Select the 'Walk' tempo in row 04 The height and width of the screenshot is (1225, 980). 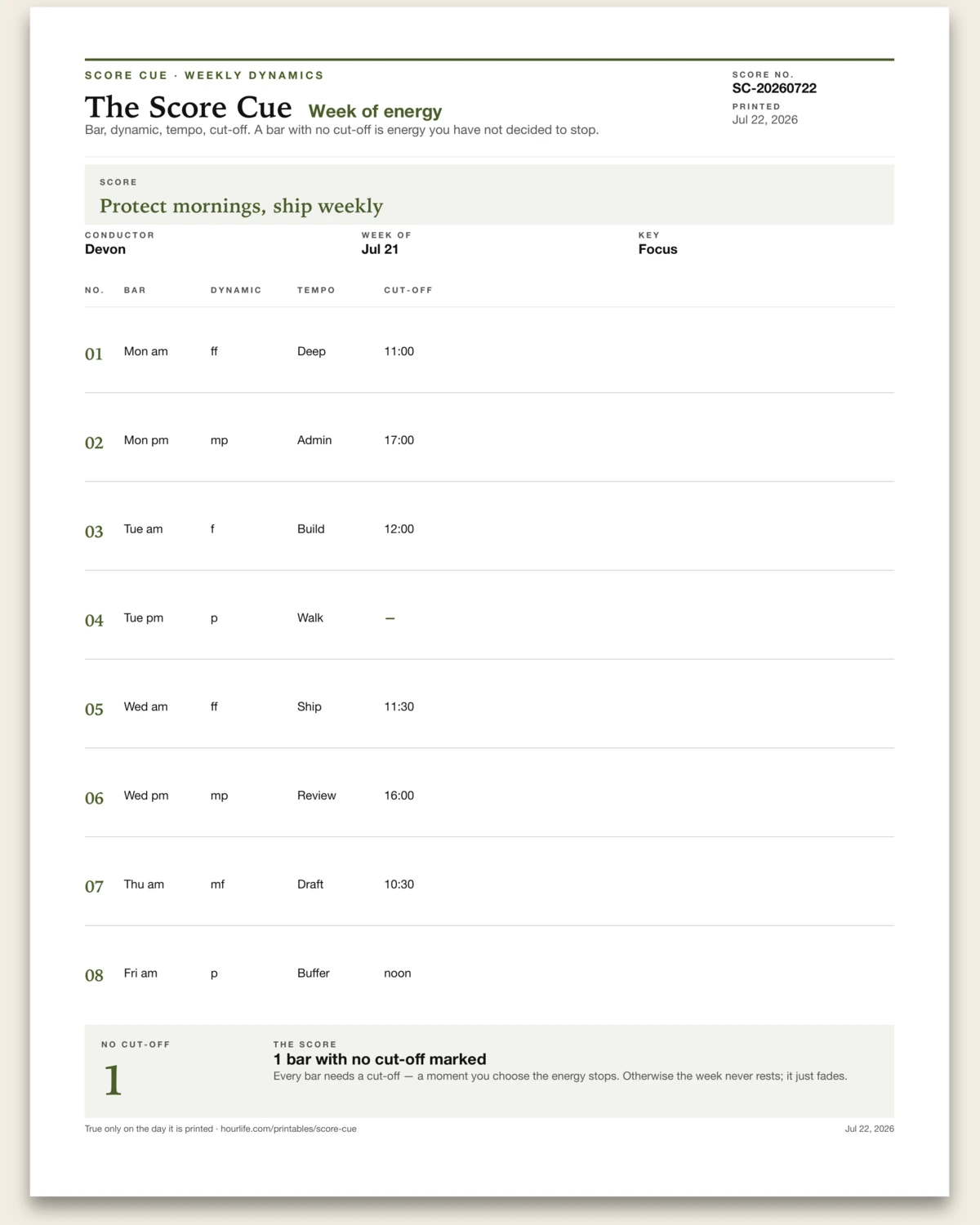pyautogui.click(x=310, y=618)
